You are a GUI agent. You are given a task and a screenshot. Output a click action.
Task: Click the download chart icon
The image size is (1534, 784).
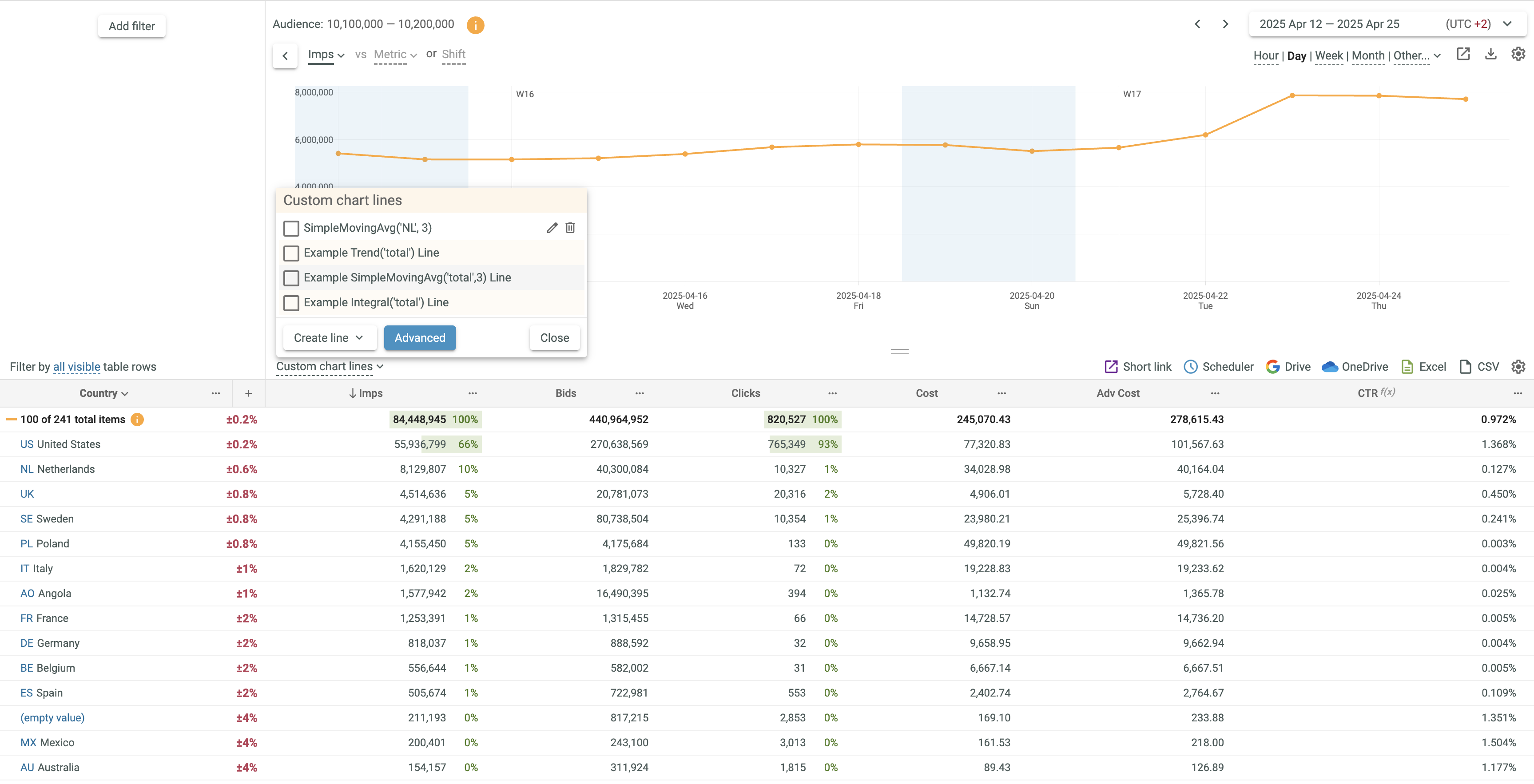[1490, 54]
